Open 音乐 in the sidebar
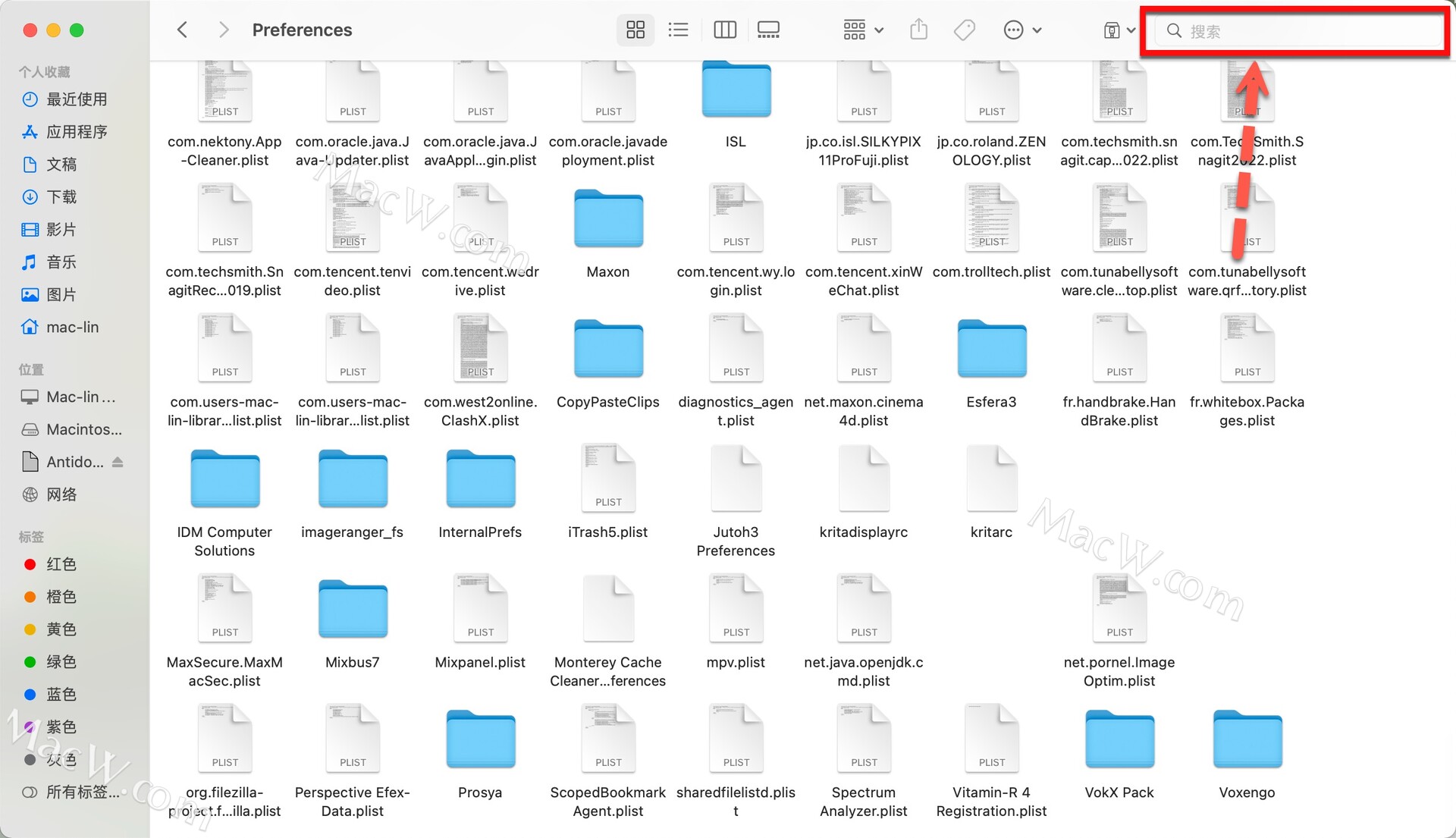 [x=50, y=262]
